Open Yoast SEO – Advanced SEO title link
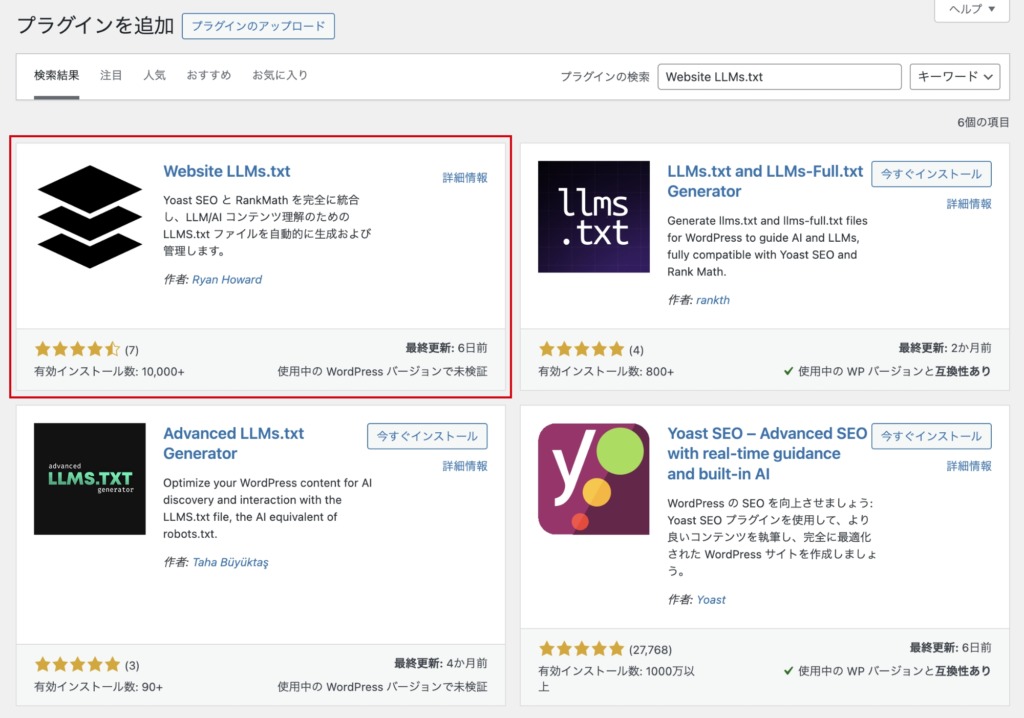 click(x=767, y=453)
